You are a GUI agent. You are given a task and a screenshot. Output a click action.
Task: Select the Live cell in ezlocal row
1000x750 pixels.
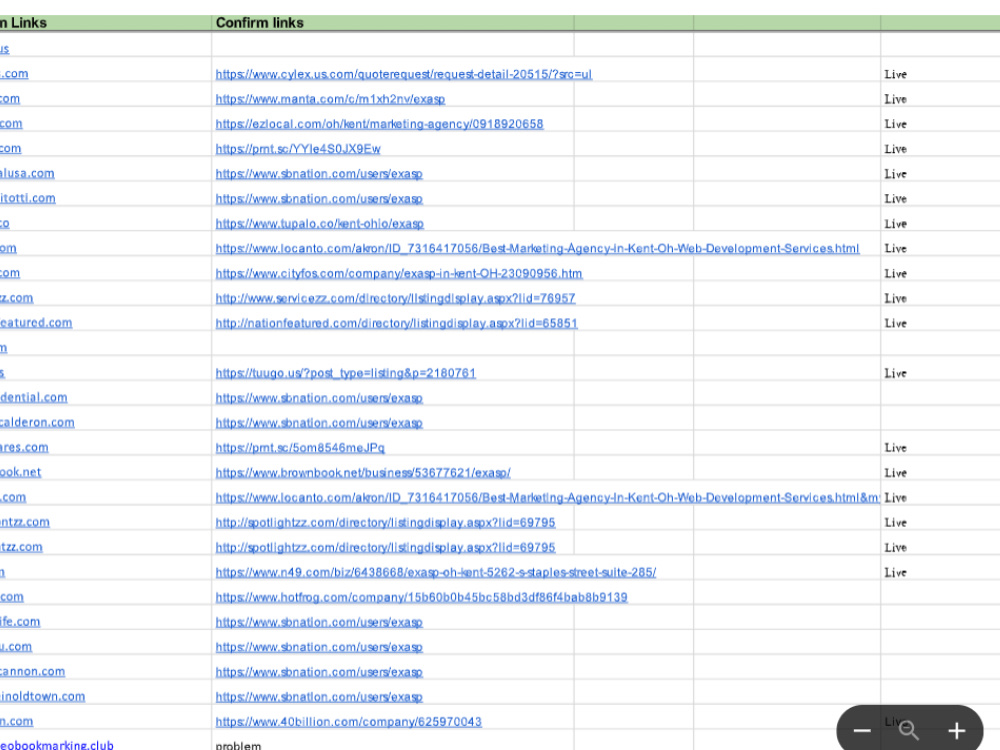pos(895,124)
